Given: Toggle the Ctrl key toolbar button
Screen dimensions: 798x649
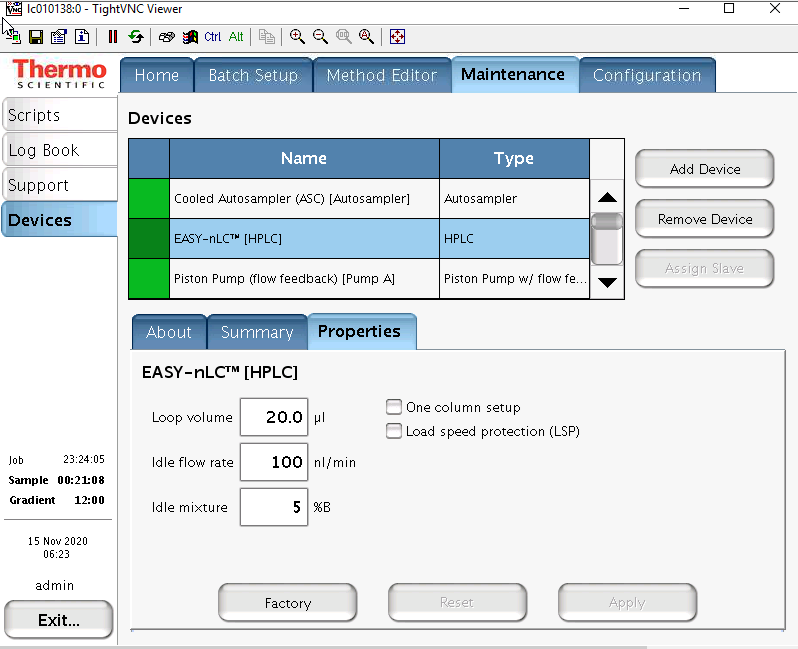Looking at the screenshot, I should click(x=212, y=37).
